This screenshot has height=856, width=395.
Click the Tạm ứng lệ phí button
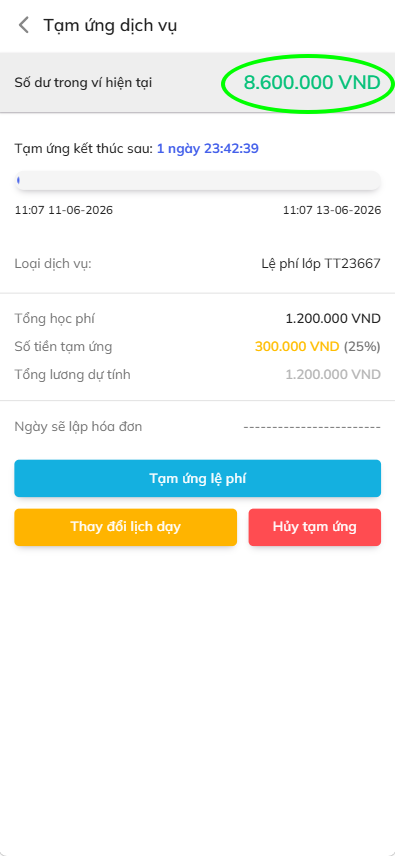click(x=198, y=478)
